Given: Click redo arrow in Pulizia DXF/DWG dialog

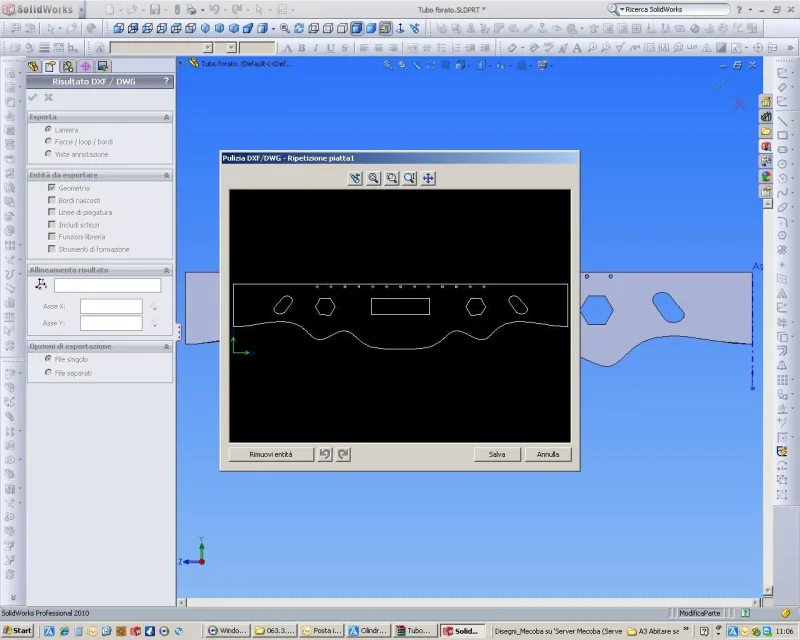Looking at the screenshot, I should point(343,454).
